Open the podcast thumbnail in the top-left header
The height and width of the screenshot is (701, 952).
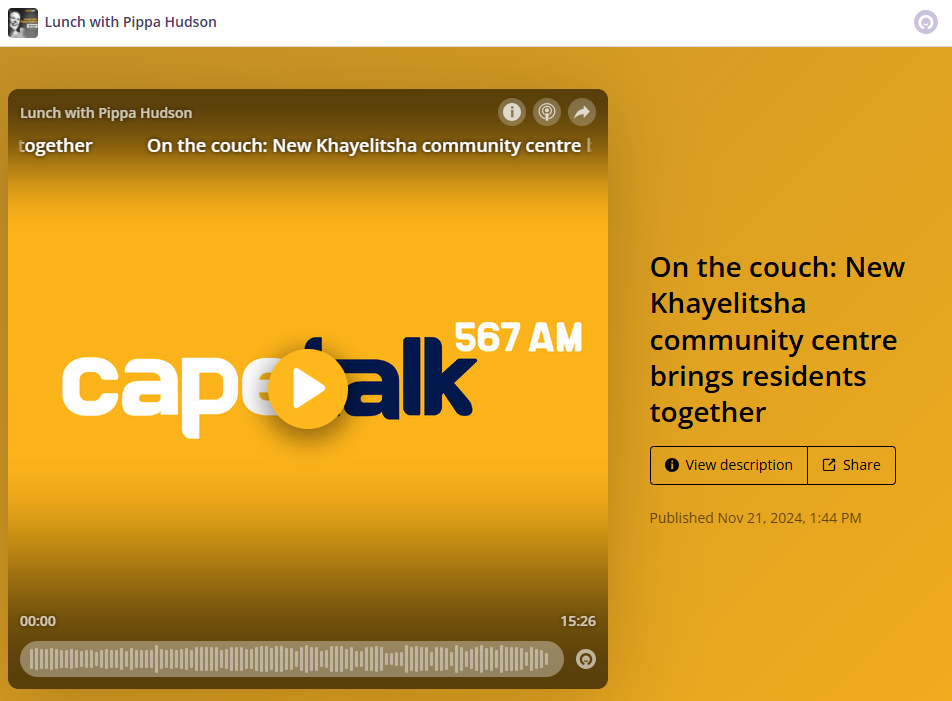23,22
